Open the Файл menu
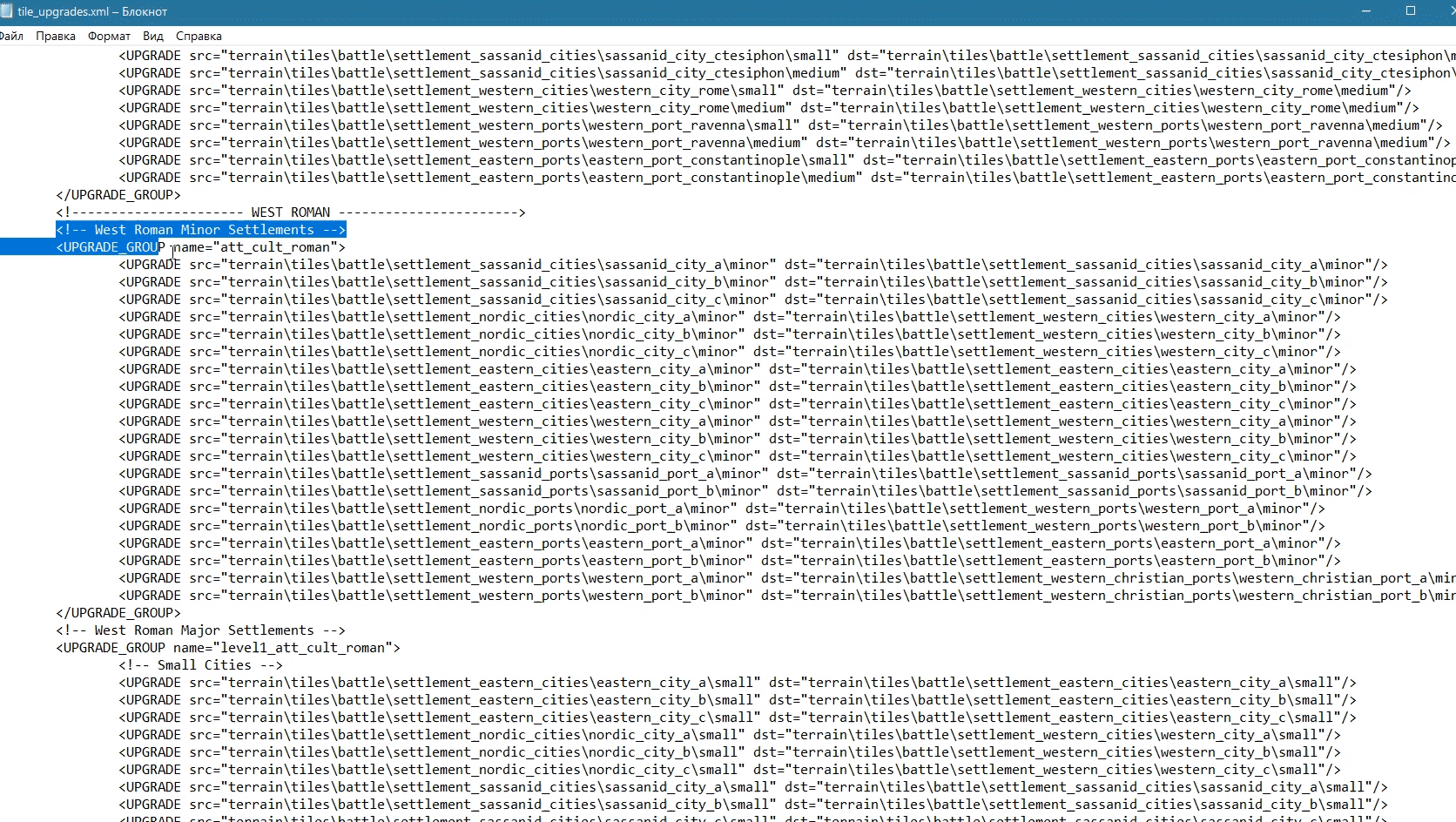1456x822 pixels. coord(10,36)
